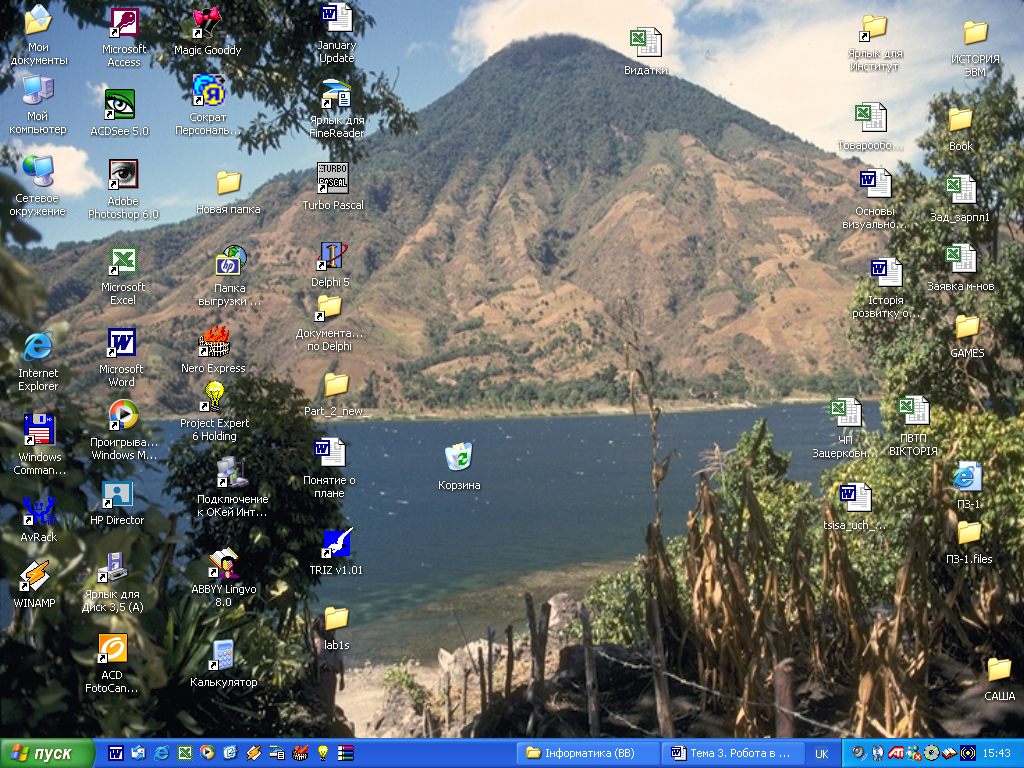Open the САША folder
Viewport: 1024px width, 768px height.
coord(999,669)
